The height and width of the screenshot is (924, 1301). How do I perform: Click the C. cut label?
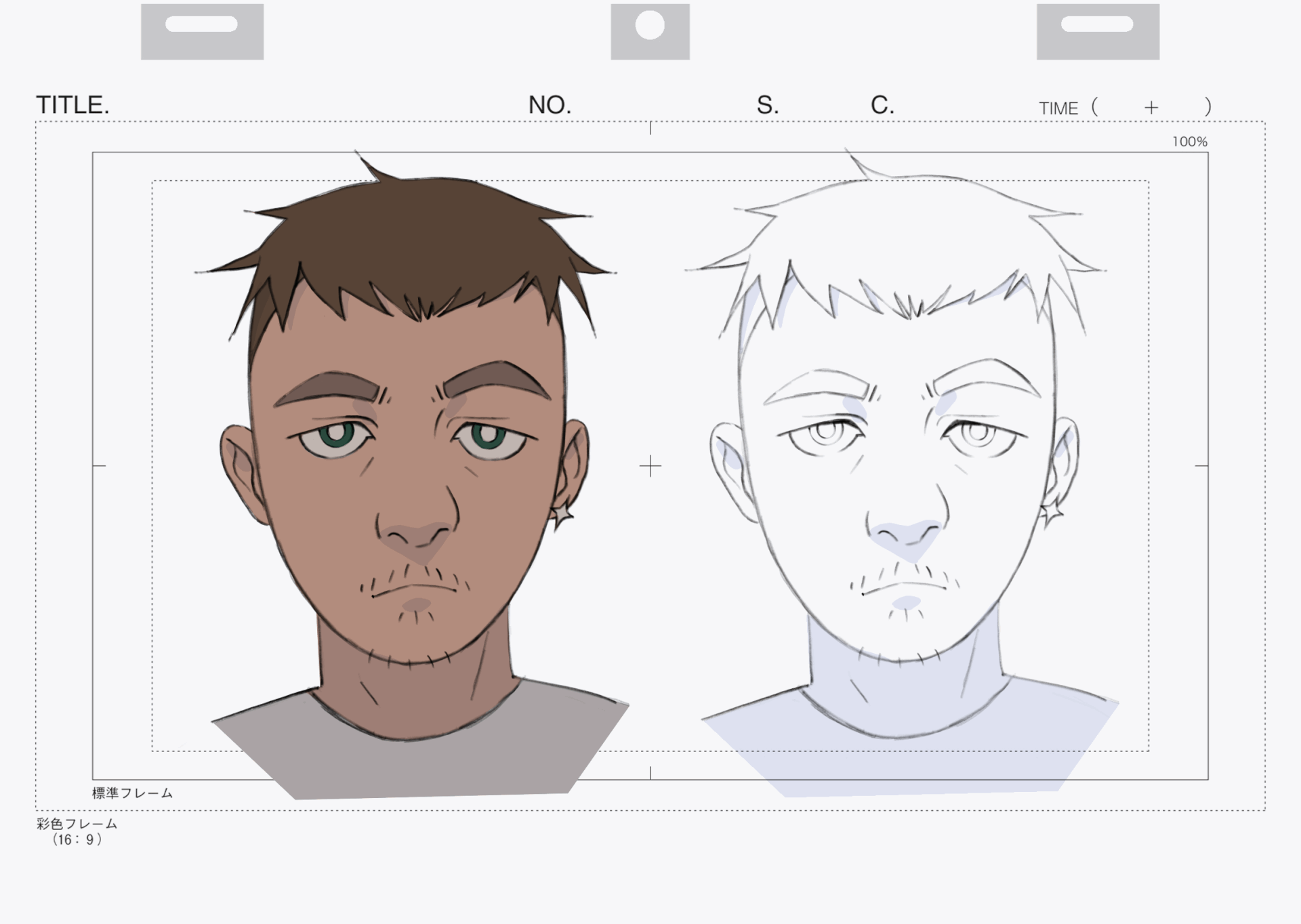point(882,105)
